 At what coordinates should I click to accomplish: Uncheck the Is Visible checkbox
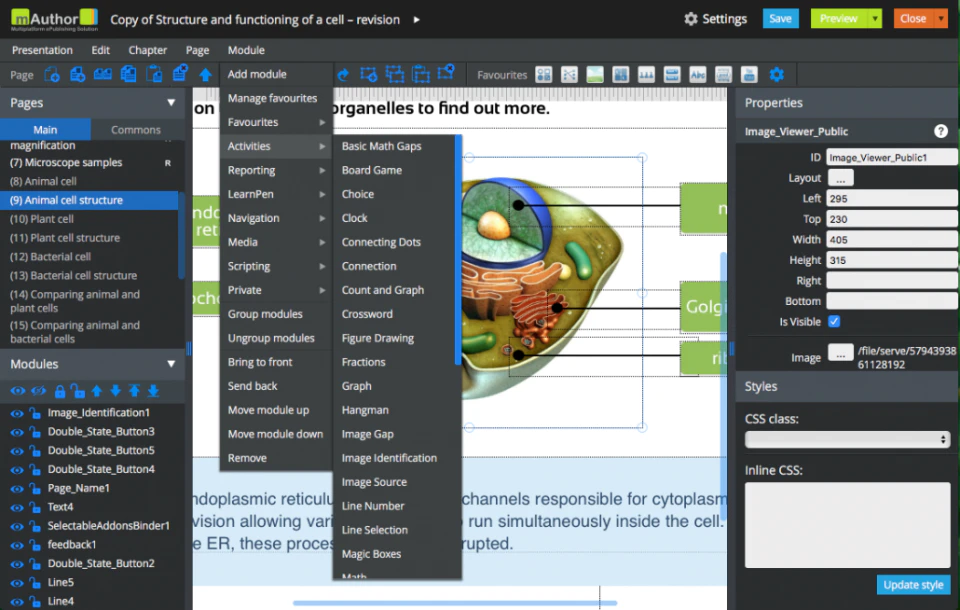click(834, 322)
